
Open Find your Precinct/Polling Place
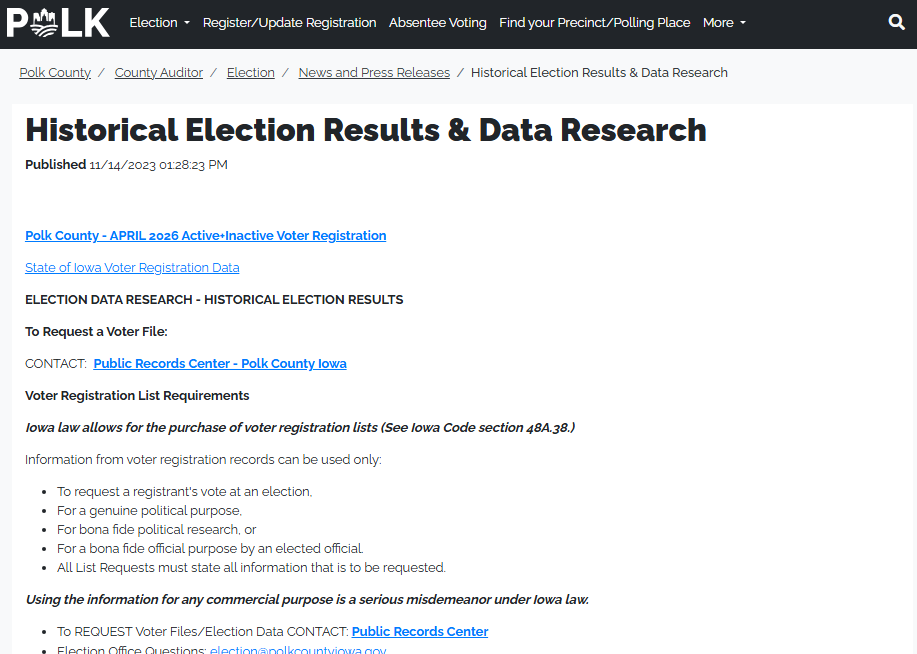594,22
